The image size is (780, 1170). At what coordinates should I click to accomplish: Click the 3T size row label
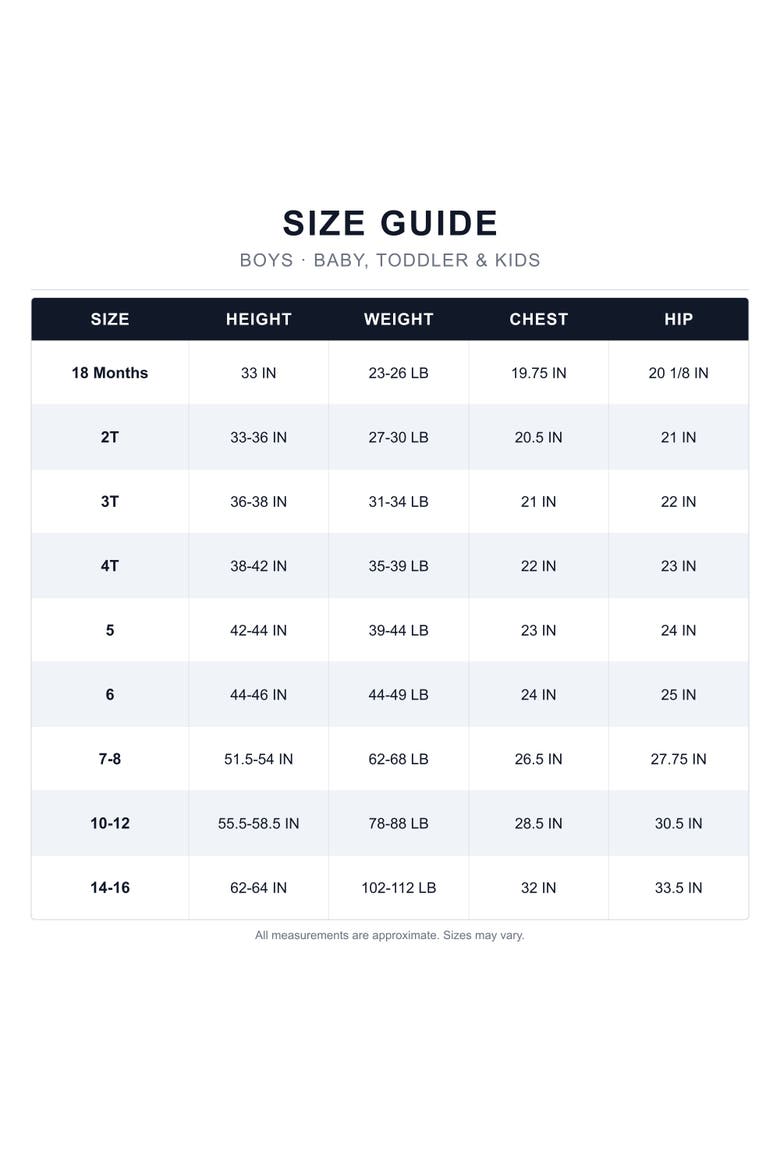point(110,501)
